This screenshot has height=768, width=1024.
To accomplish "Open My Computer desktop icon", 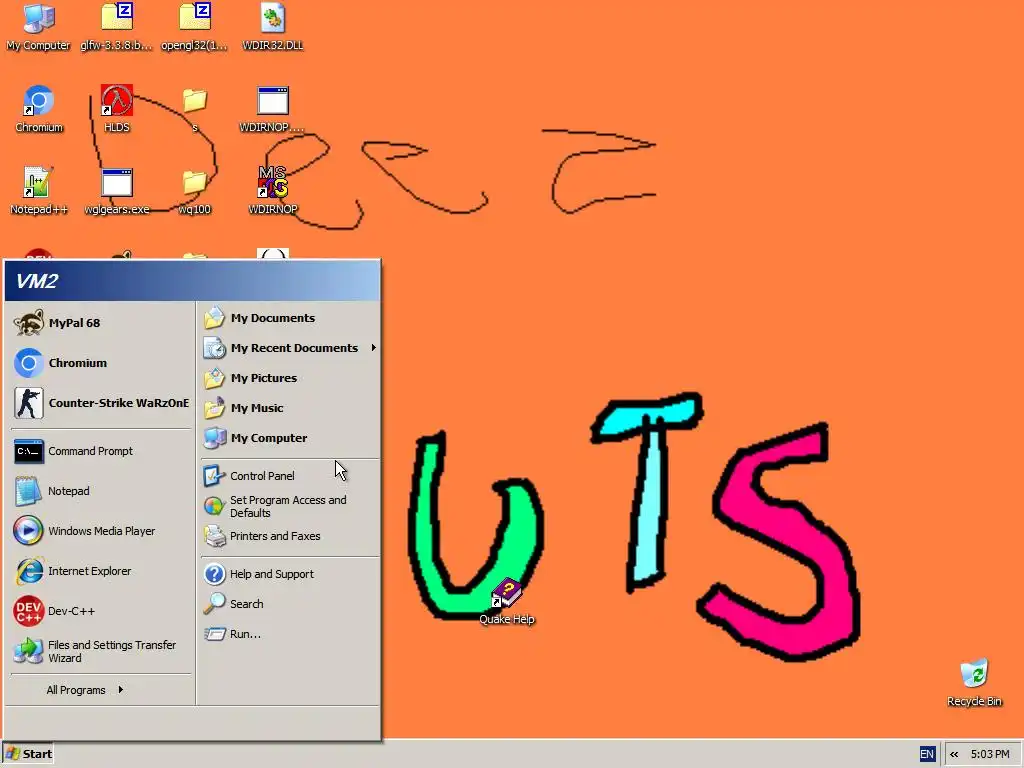I will (39, 27).
